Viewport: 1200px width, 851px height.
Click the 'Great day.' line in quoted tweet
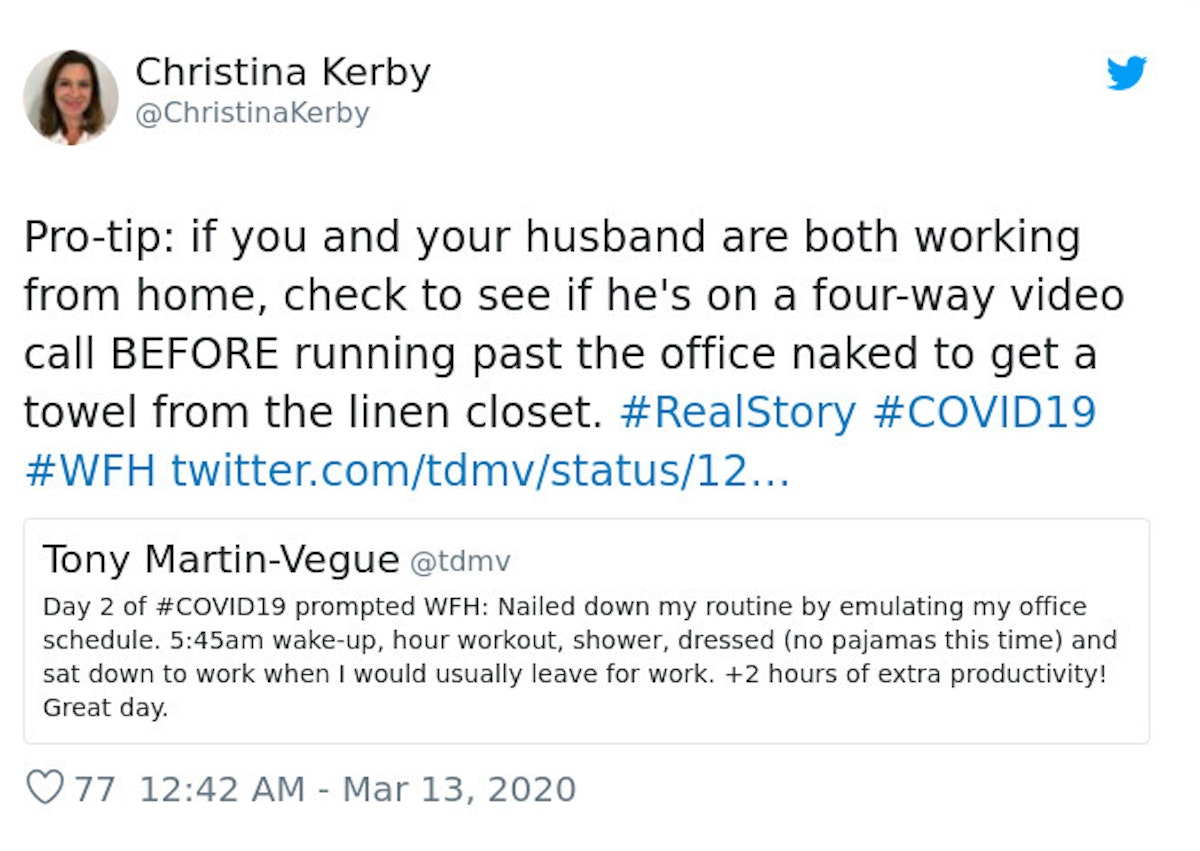point(104,708)
